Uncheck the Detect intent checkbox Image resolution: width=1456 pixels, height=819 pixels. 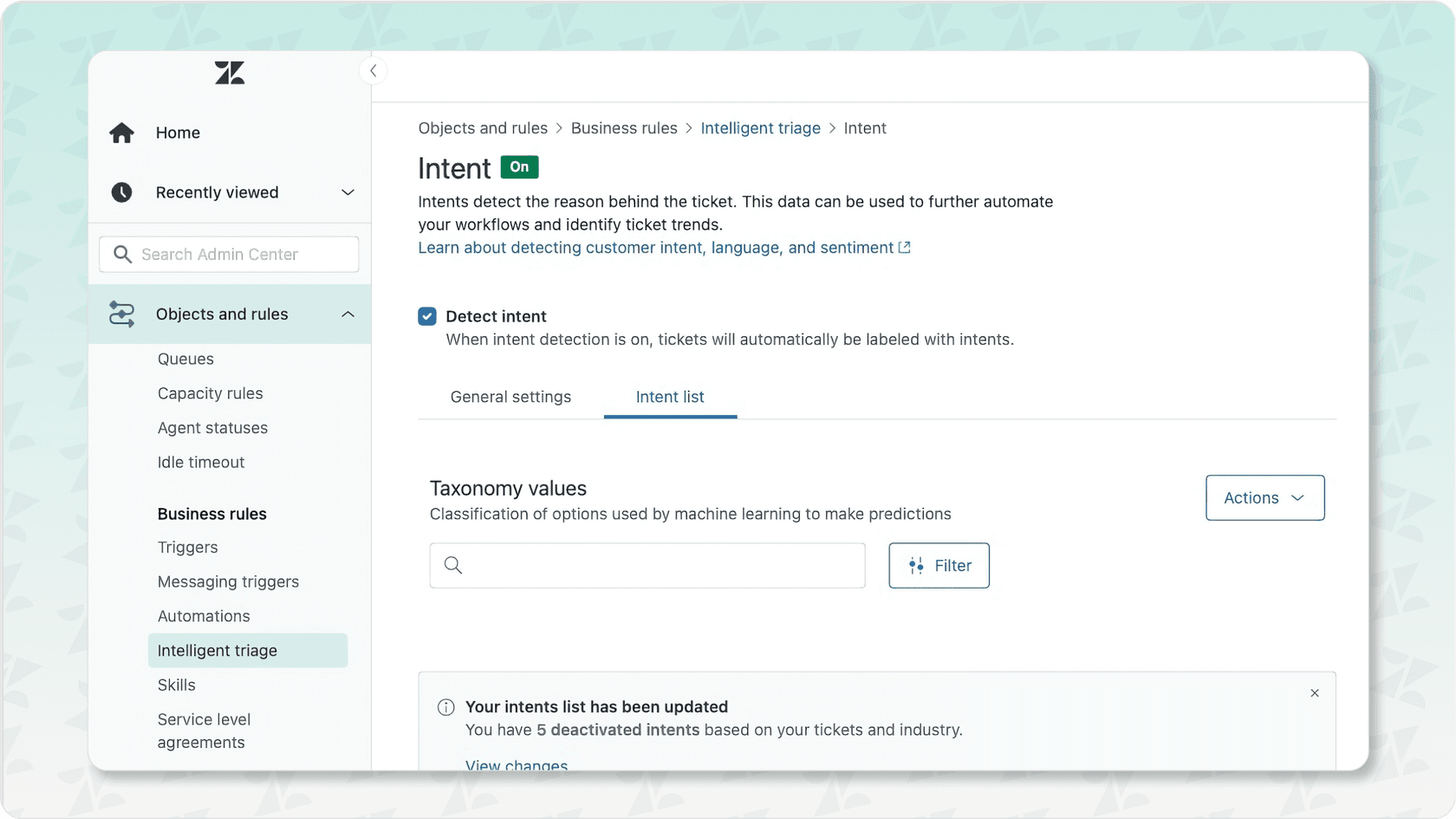426,315
